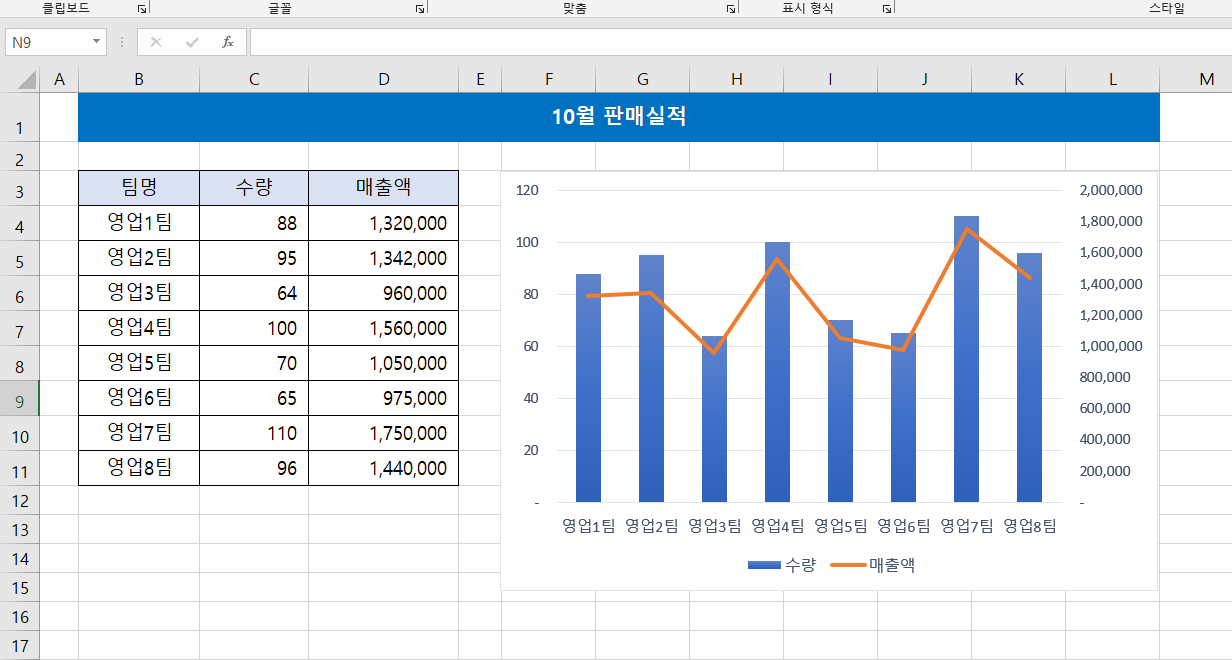Select the sales cell 1,342,000
Screen dimensions: 1232x660
[384, 258]
